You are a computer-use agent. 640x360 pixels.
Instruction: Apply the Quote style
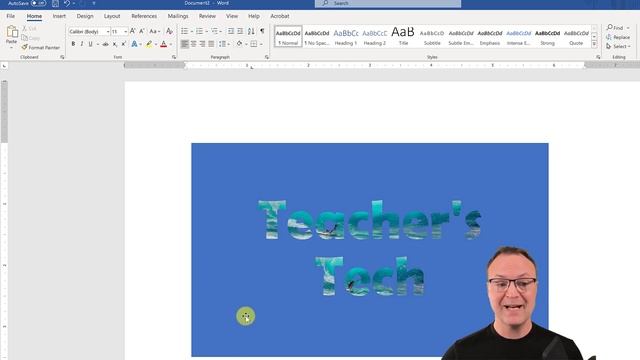(576, 36)
